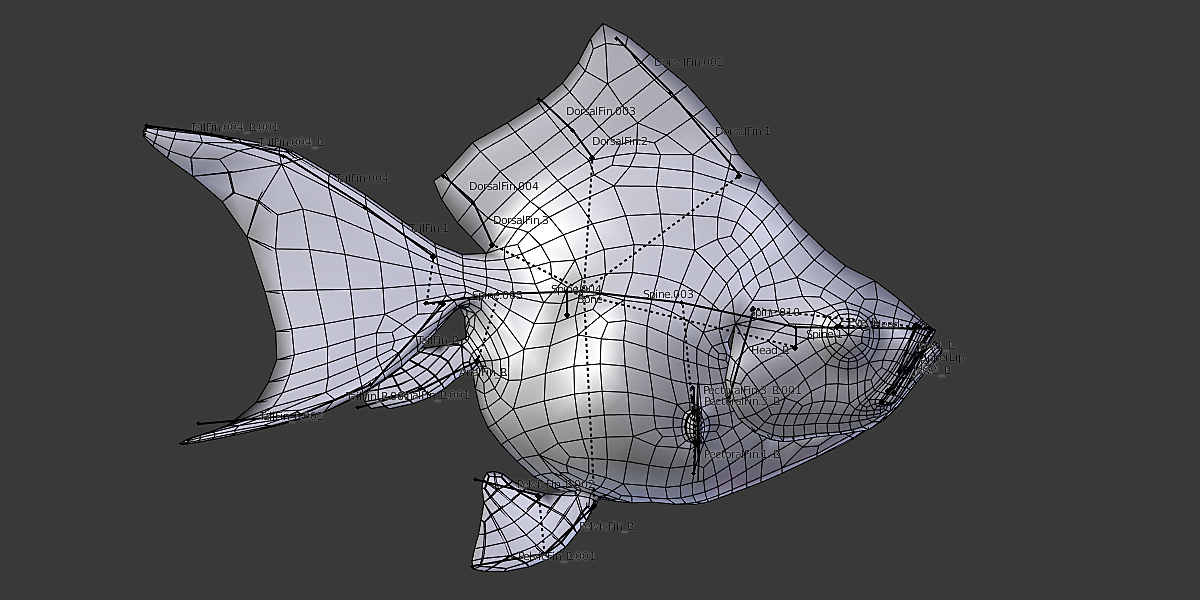Screen dimensions: 1200x600
Task: Pick the PelvicFin_B.002 bone label
Action: (x=555, y=485)
